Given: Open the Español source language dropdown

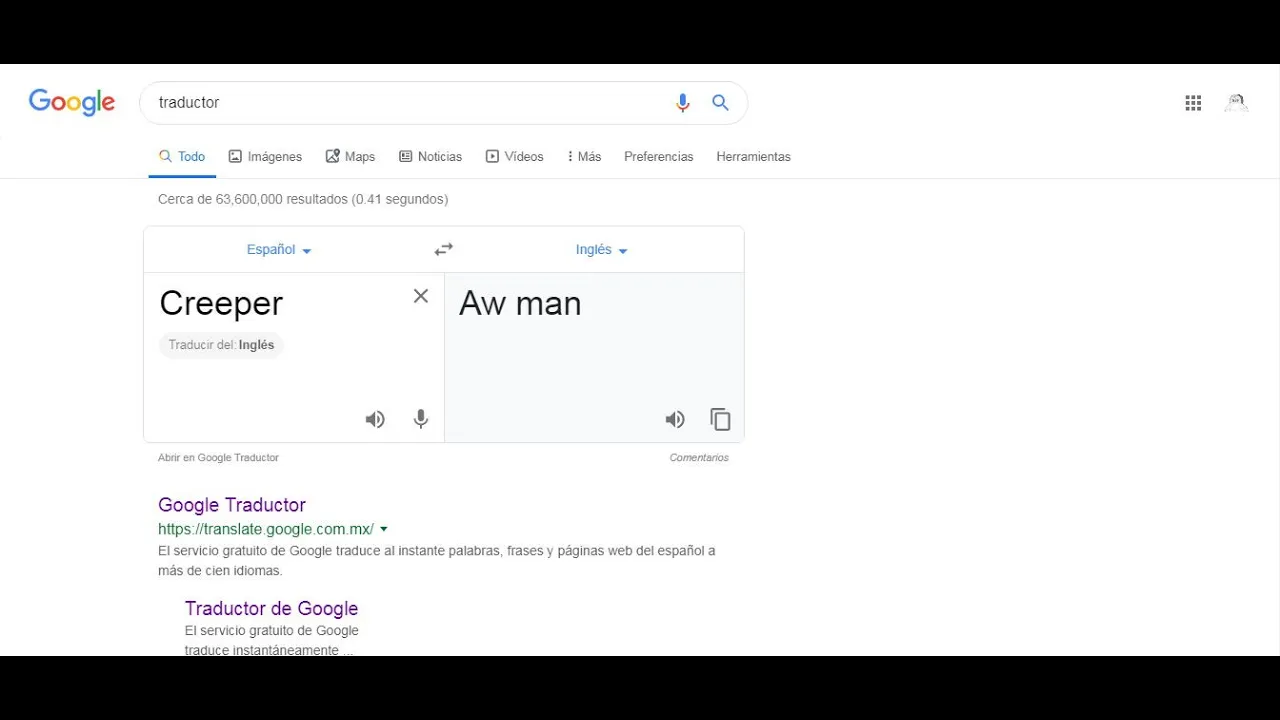Looking at the screenshot, I should (279, 250).
